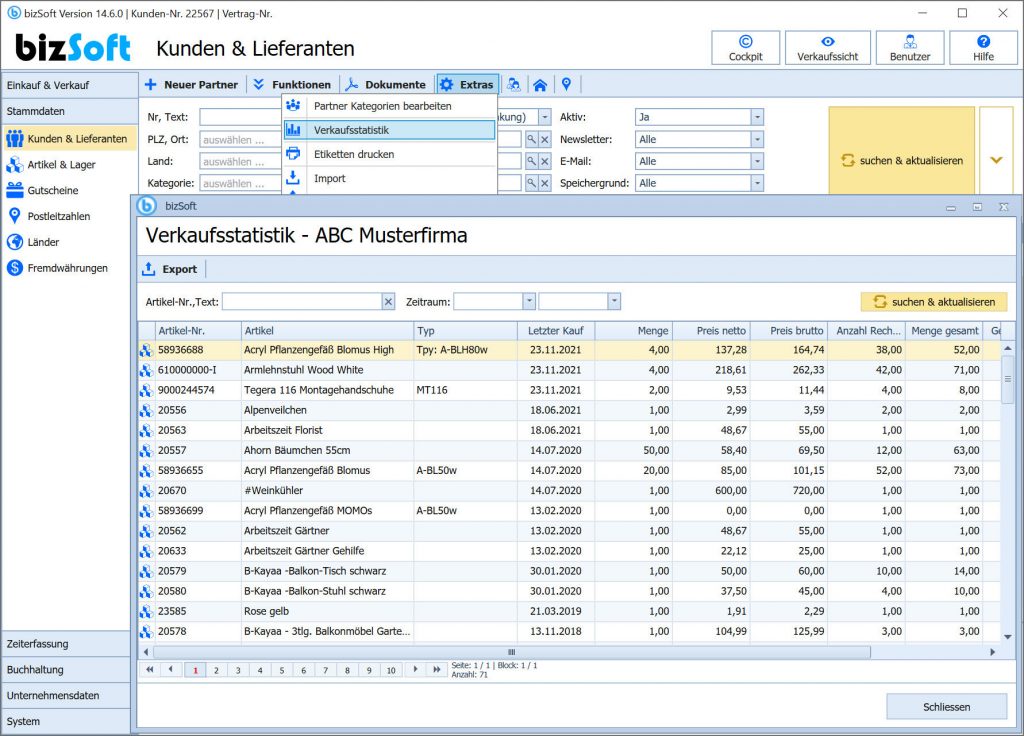Open the Verkaufssicht eye icon button

coord(827,48)
